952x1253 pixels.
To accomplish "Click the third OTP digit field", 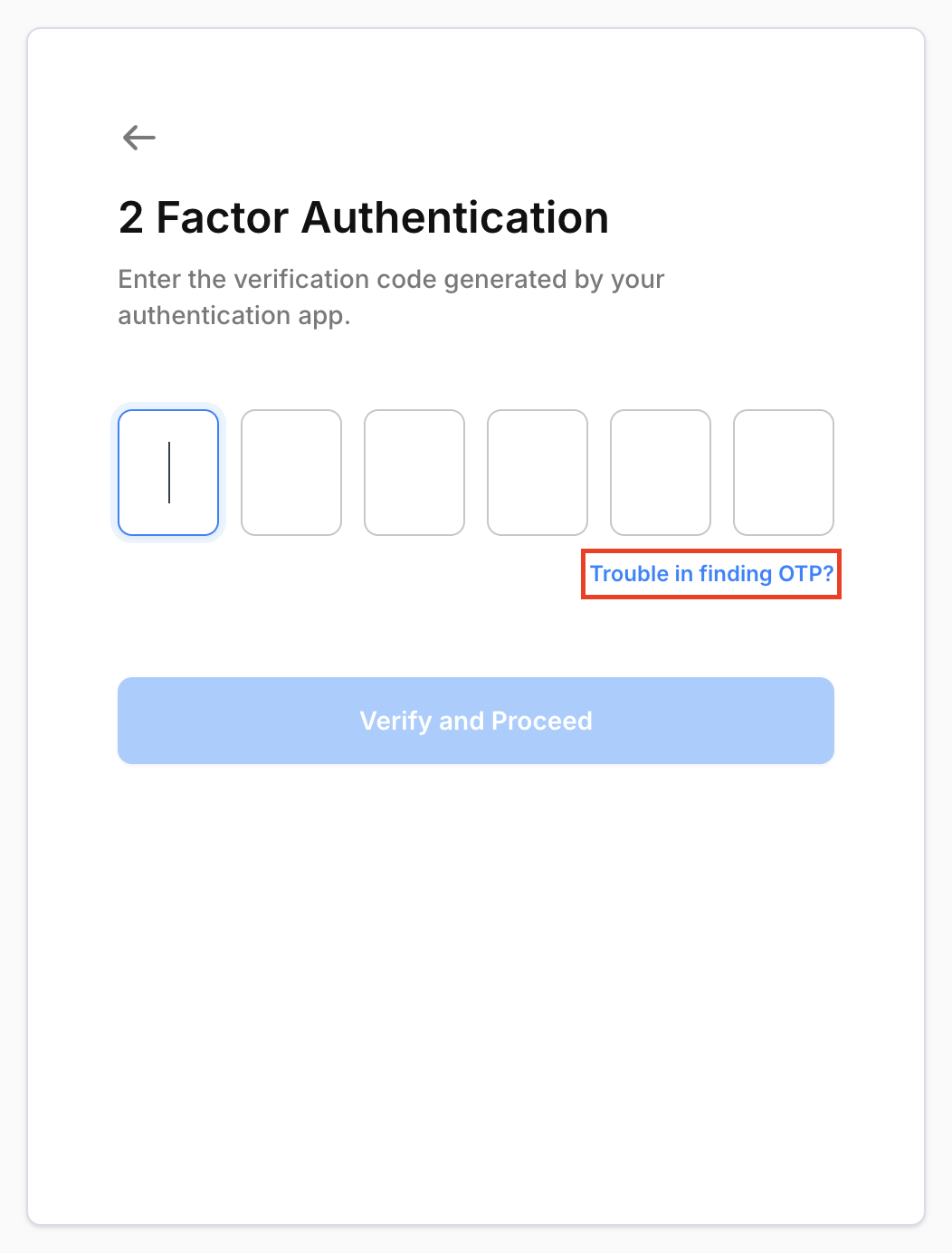I will [x=414, y=473].
